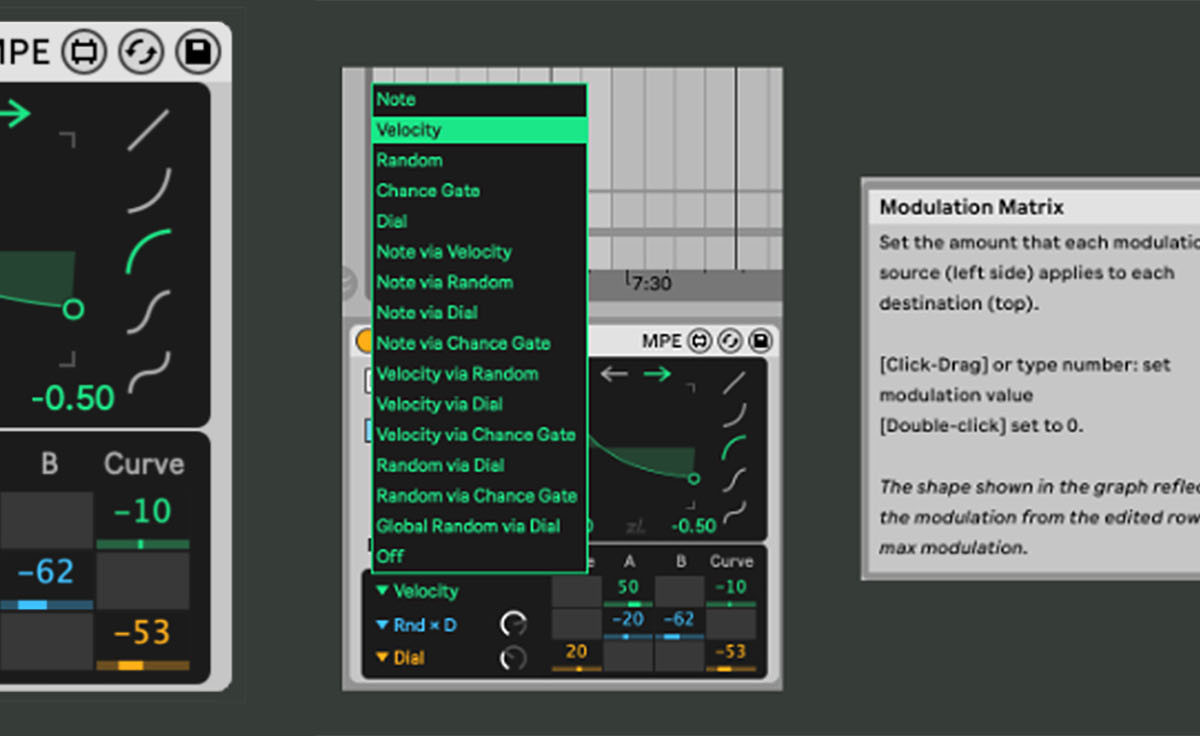Image resolution: width=1200 pixels, height=736 pixels.
Task: Toggle the orange device activator circle
Action: coord(364,342)
